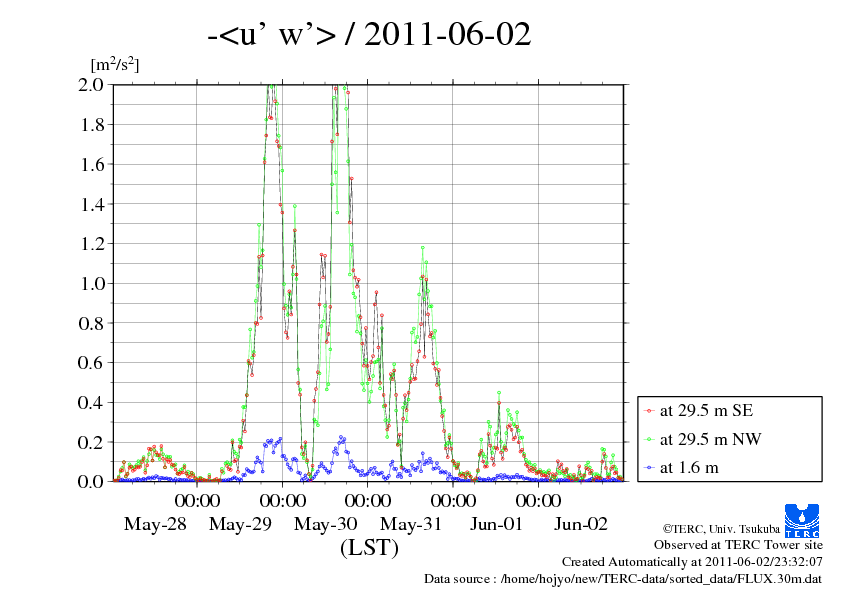
Task: Click the y-axis value 1.2
Action: point(91,244)
